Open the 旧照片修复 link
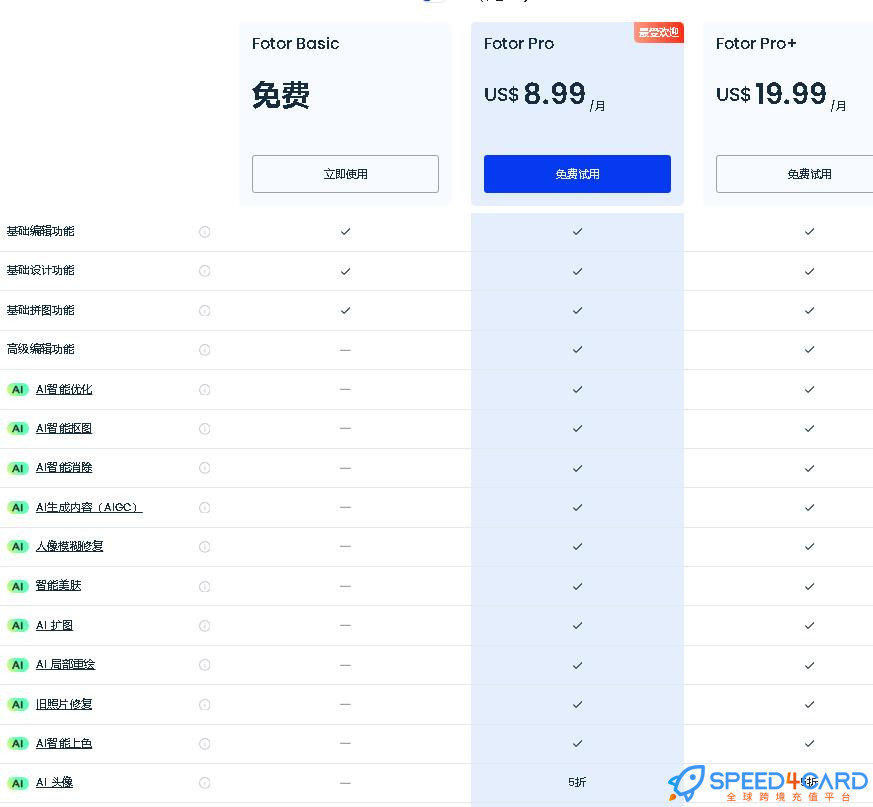The image size is (873, 807). (x=64, y=705)
